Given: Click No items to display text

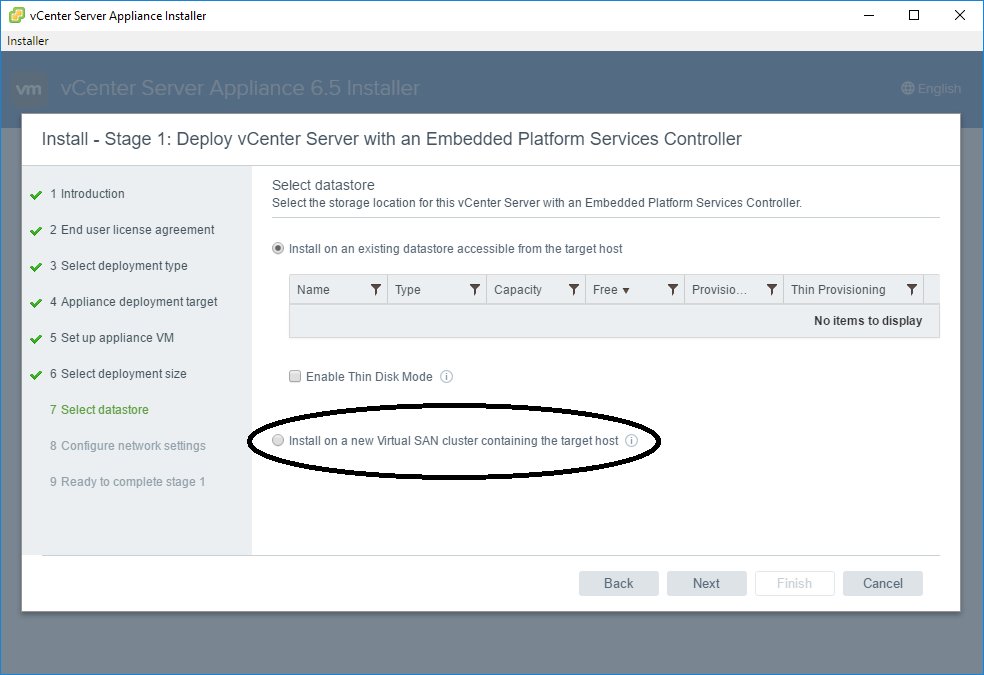Looking at the screenshot, I should tap(868, 321).
